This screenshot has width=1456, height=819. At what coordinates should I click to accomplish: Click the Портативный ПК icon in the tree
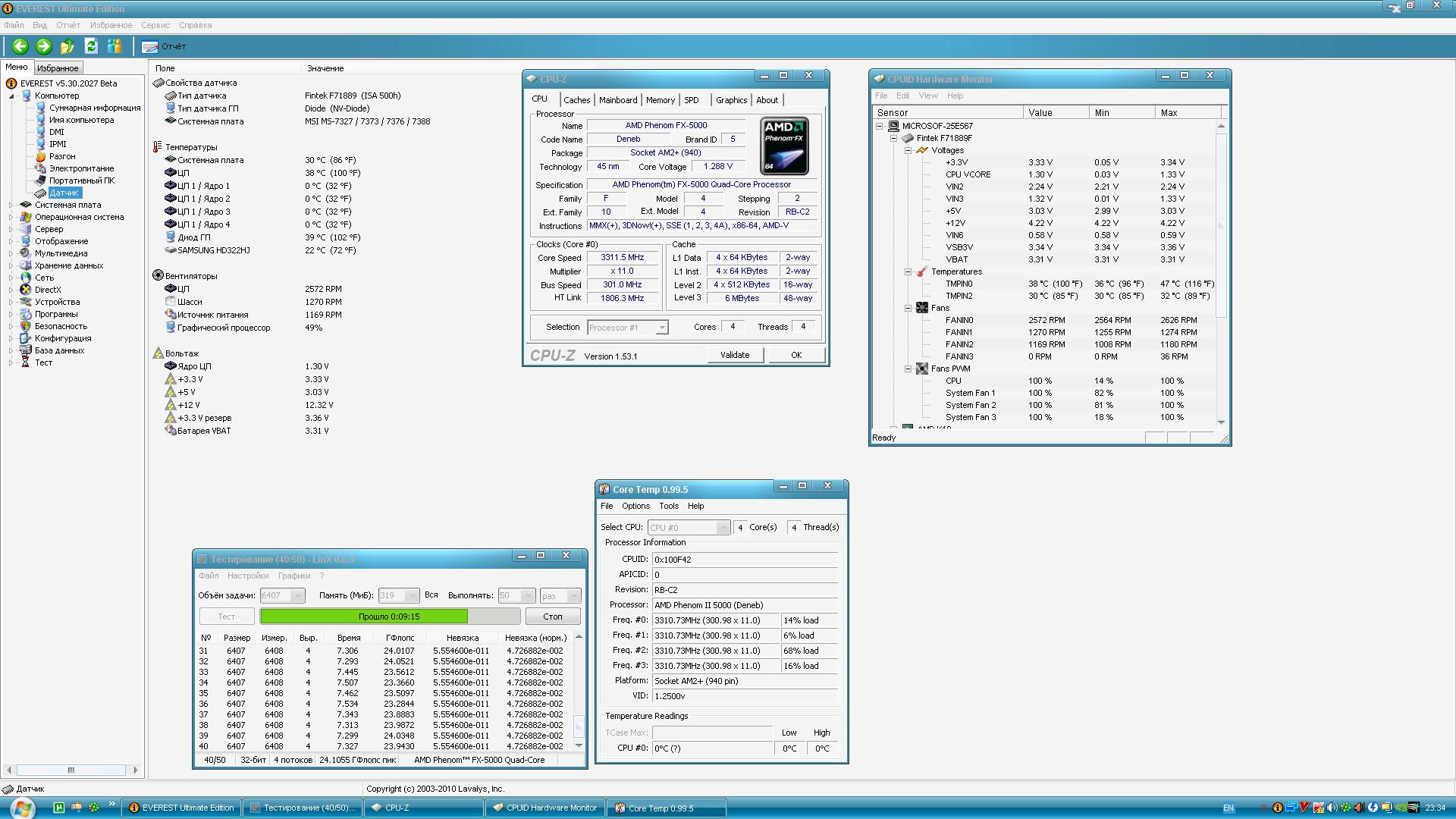coord(41,180)
